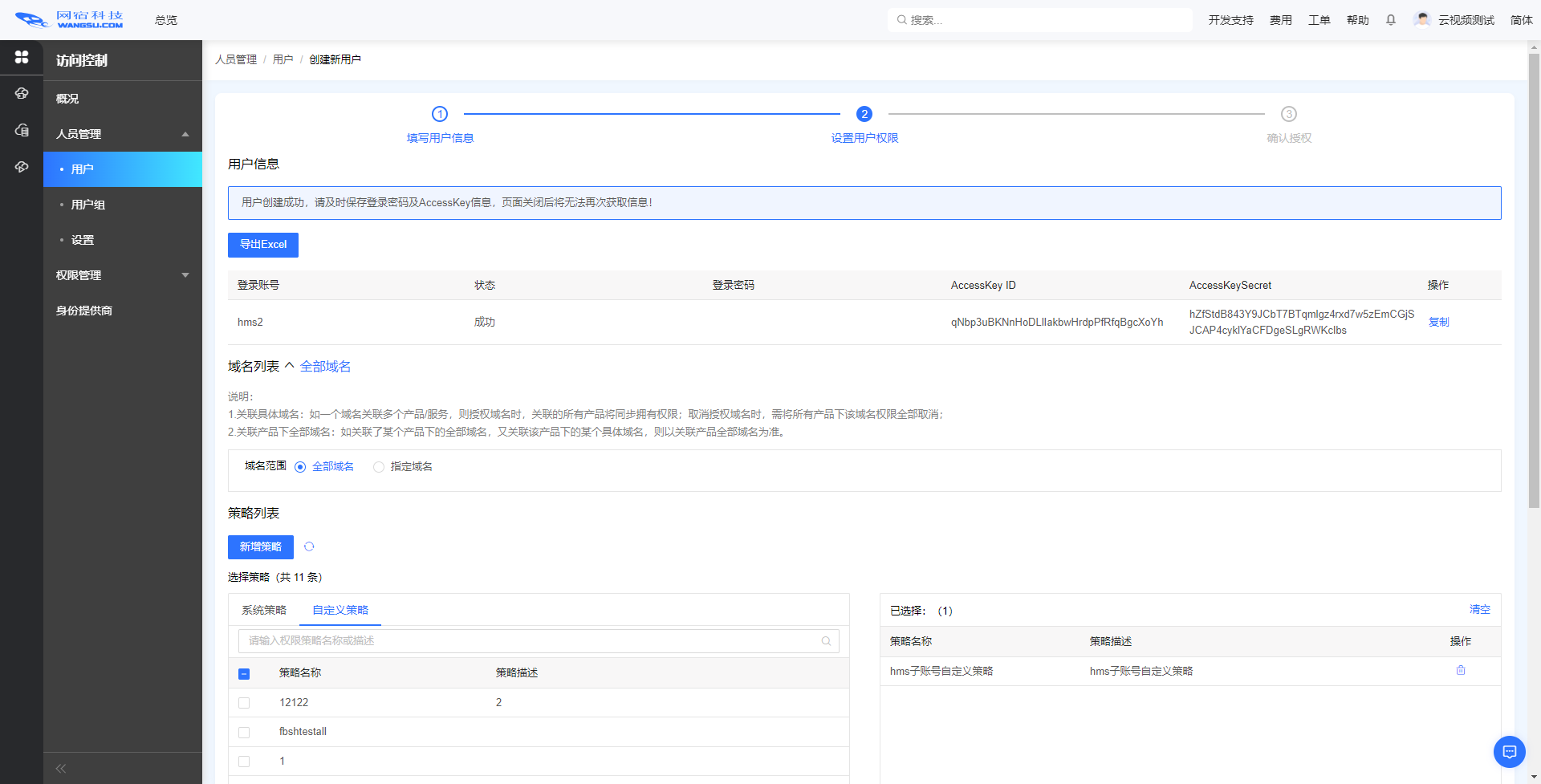Open the 云视频测试 account menu
This screenshot has width=1541, height=784.
coord(1466,20)
